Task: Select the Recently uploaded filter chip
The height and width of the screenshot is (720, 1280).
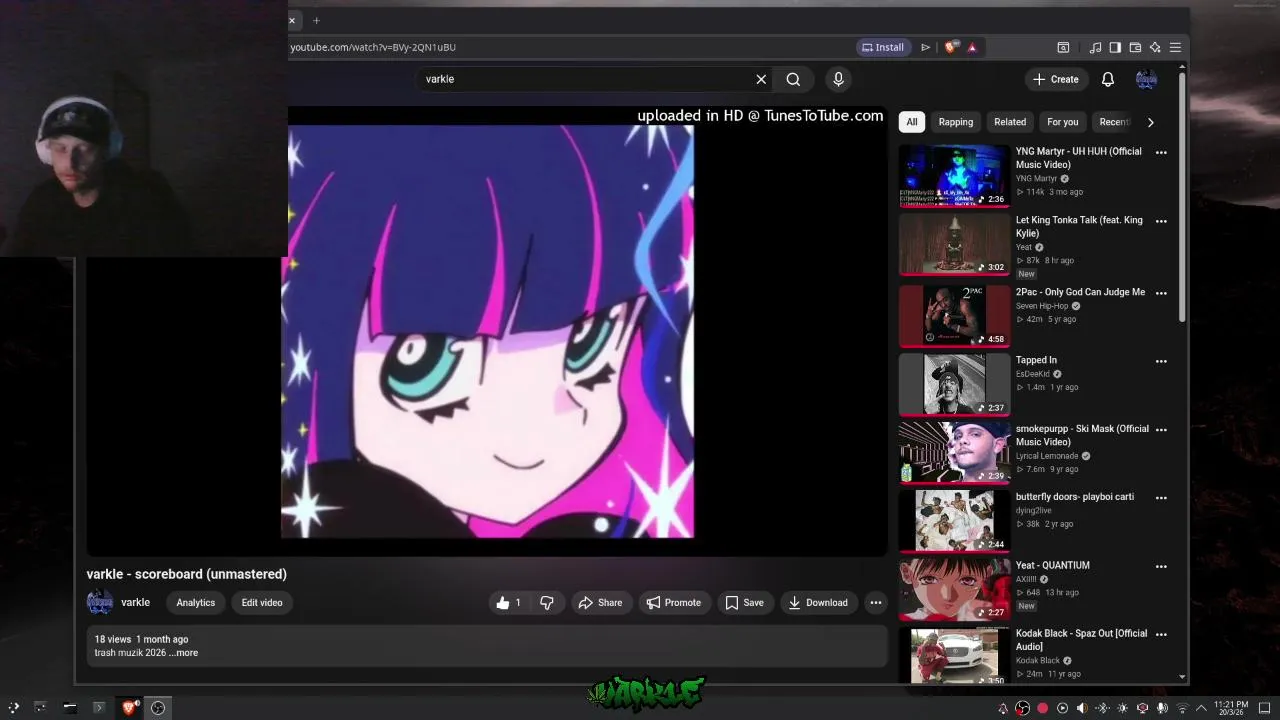Action: click(1113, 122)
